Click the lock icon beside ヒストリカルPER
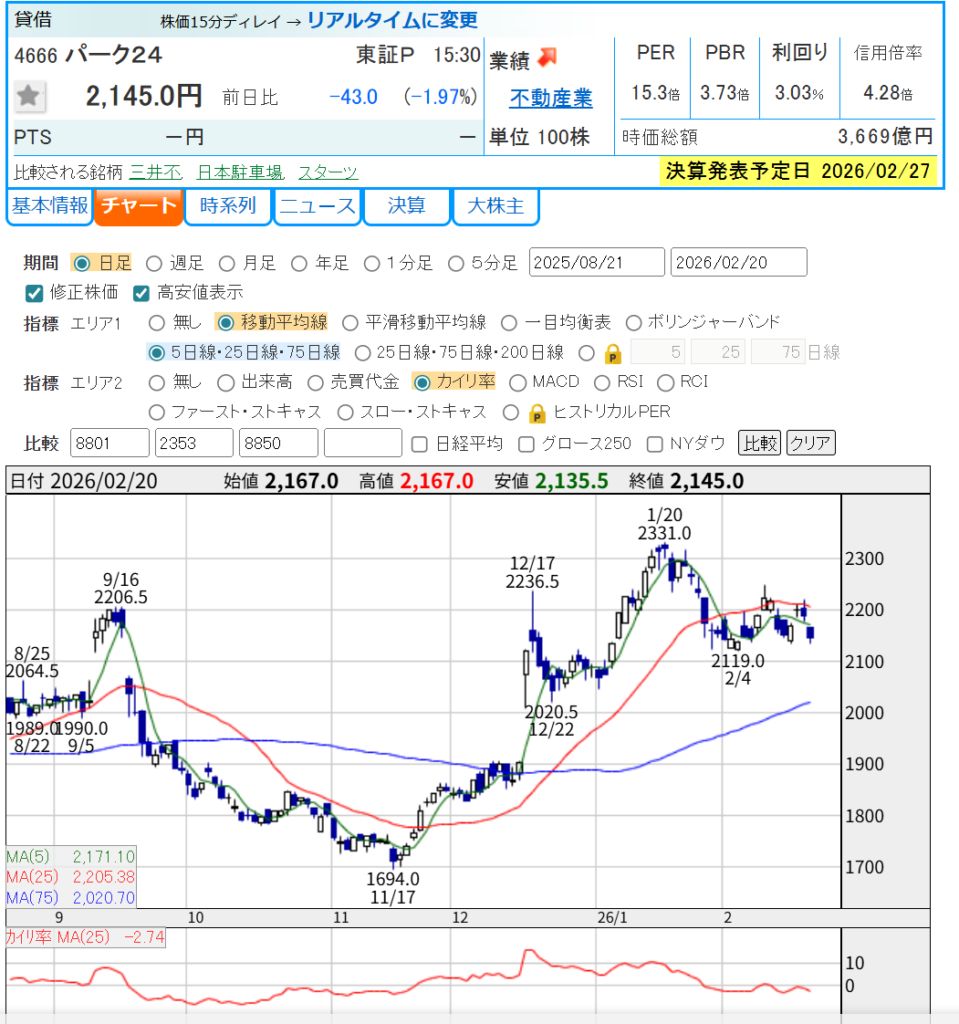The image size is (959, 1024). [537, 412]
